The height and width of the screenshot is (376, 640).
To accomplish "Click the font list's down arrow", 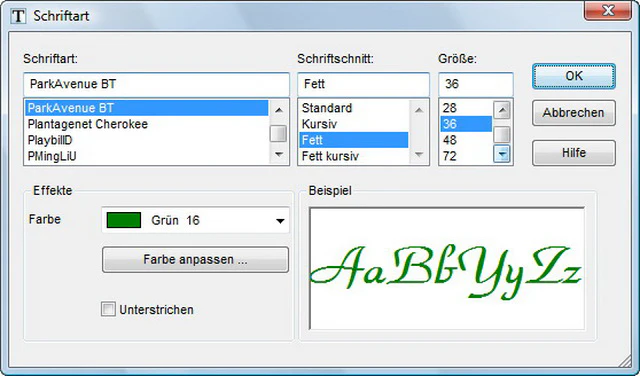I will tap(279, 154).
